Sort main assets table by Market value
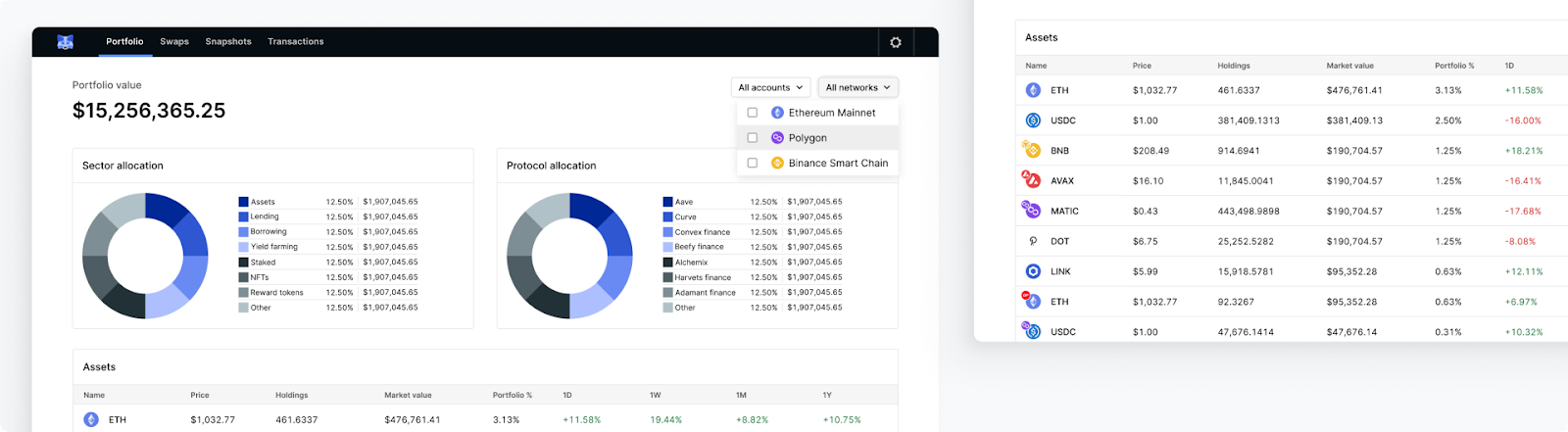The width and height of the screenshot is (1568, 432). point(408,396)
